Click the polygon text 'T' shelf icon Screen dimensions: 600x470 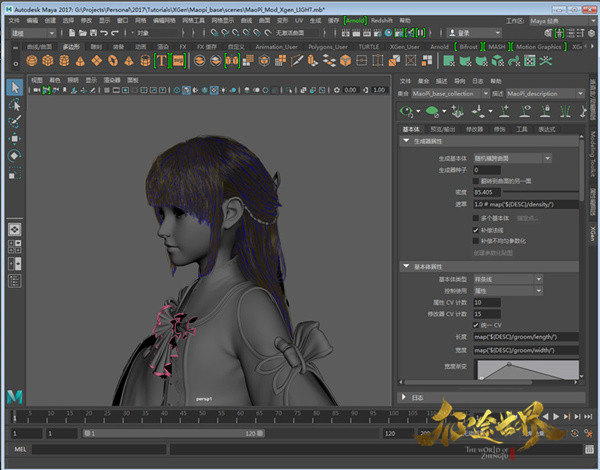click(161, 60)
